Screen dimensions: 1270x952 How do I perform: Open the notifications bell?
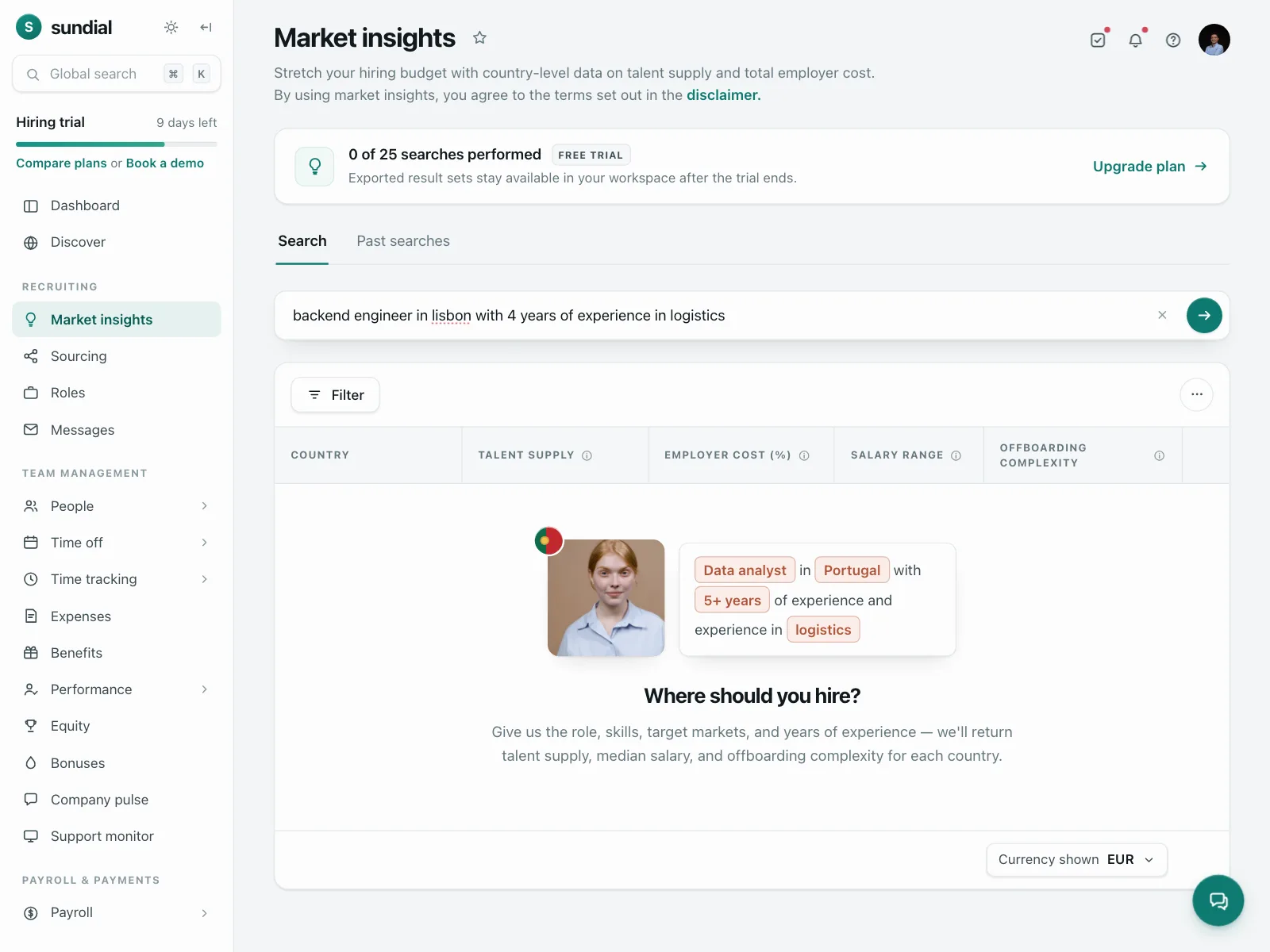point(1136,40)
